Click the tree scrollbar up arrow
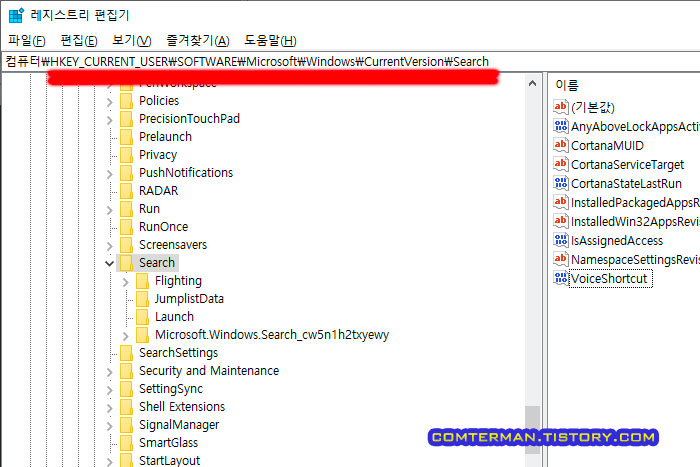The width and height of the screenshot is (700, 467). pos(532,83)
